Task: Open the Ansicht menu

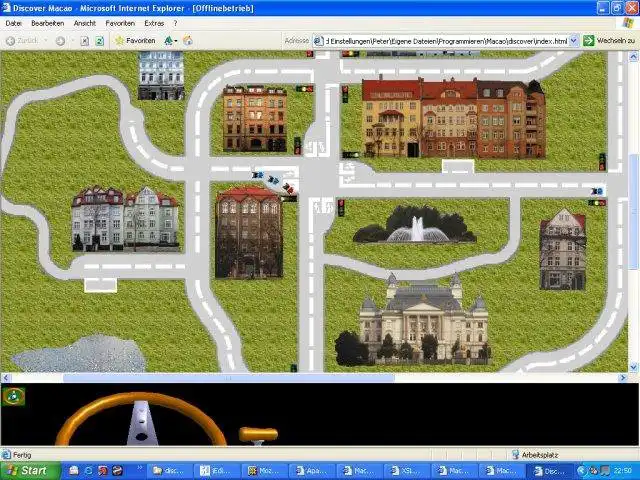Action: pos(84,24)
